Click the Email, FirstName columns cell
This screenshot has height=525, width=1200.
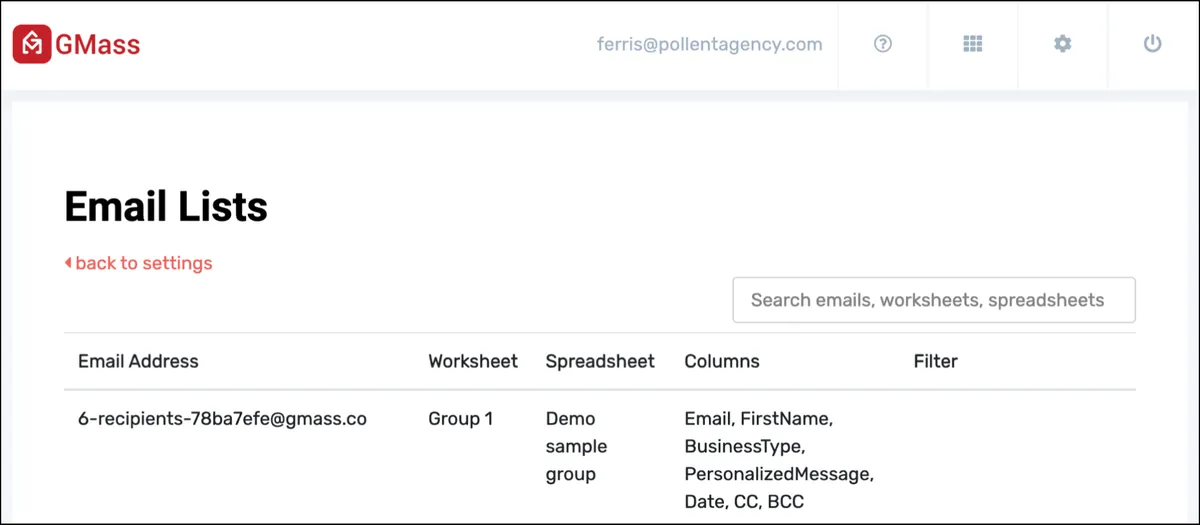click(778, 460)
